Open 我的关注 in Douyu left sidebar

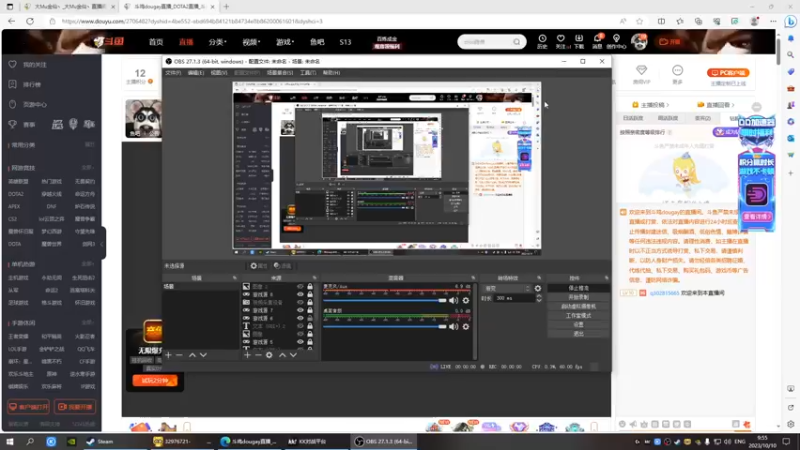point(35,65)
